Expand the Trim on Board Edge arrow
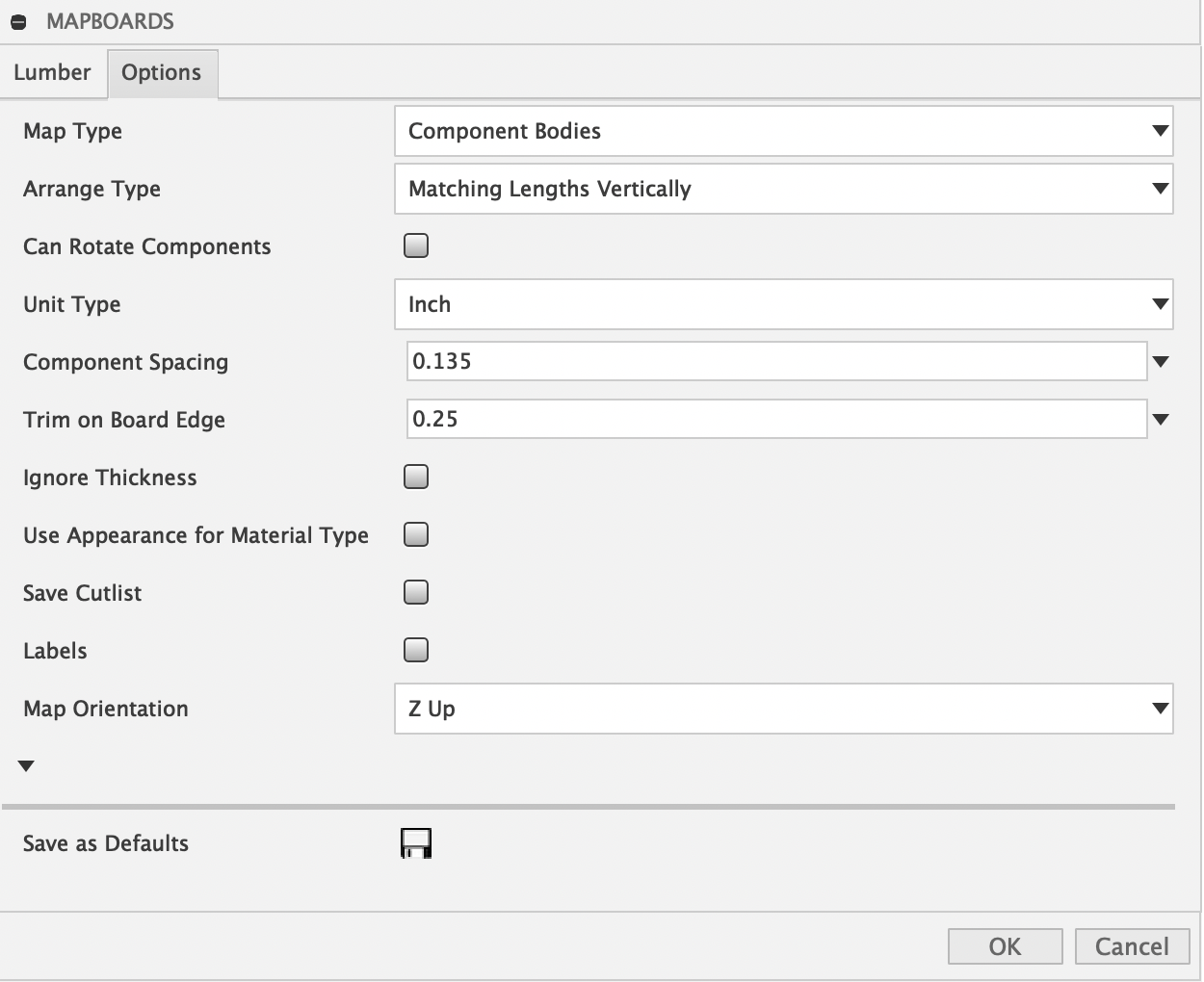 1161,420
